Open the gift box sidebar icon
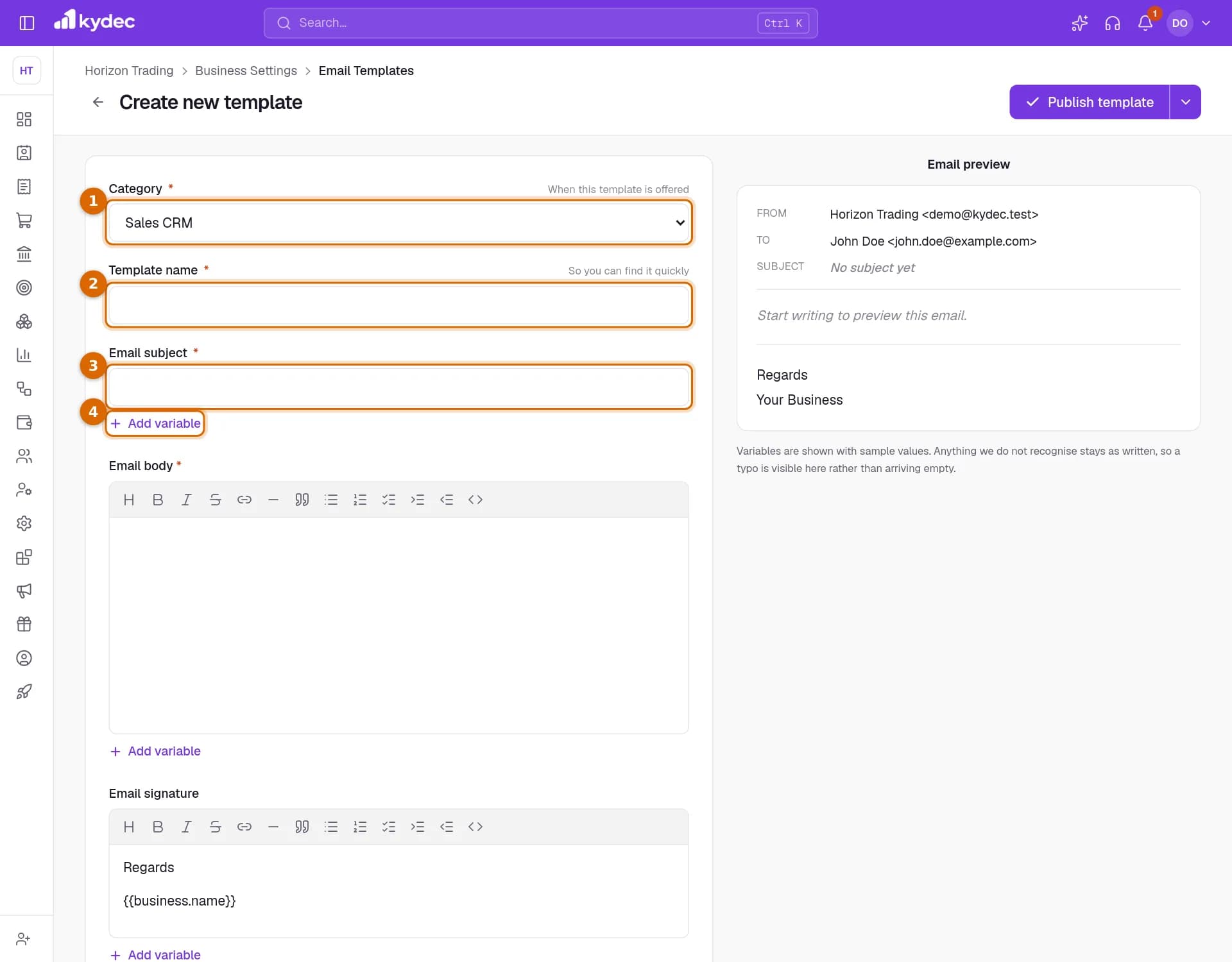This screenshot has width=1232, height=962. click(x=24, y=624)
